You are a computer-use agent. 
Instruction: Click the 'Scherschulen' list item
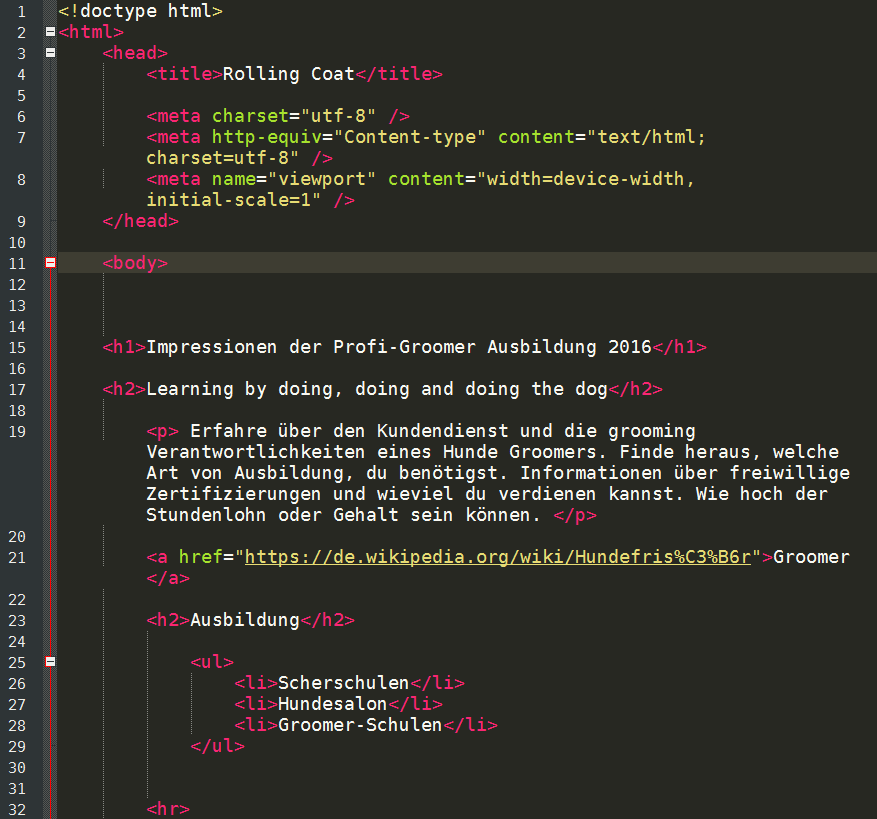[343, 682]
